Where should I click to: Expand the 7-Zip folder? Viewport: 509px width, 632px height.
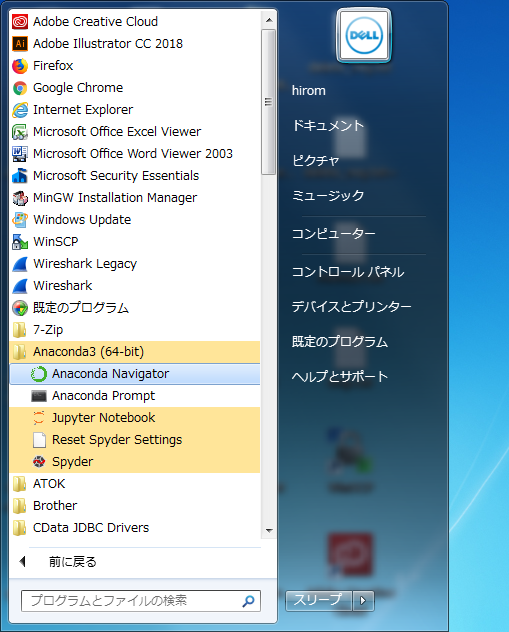(x=134, y=330)
